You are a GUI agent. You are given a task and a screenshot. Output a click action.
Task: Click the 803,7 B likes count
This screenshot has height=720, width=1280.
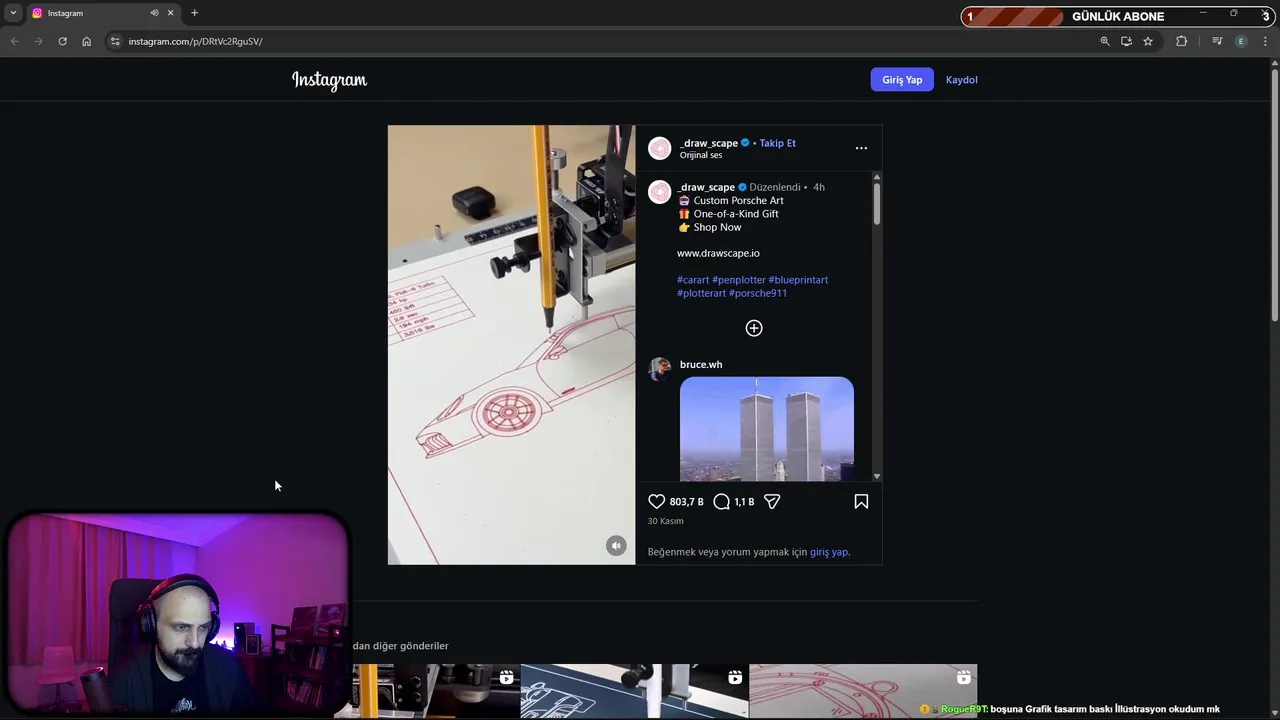pos(686,502)
